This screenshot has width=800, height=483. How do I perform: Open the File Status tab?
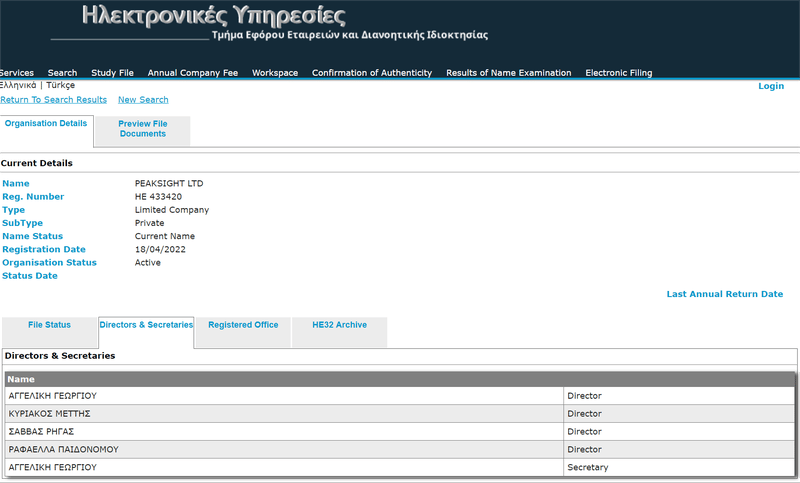click(x=49, y=325)
